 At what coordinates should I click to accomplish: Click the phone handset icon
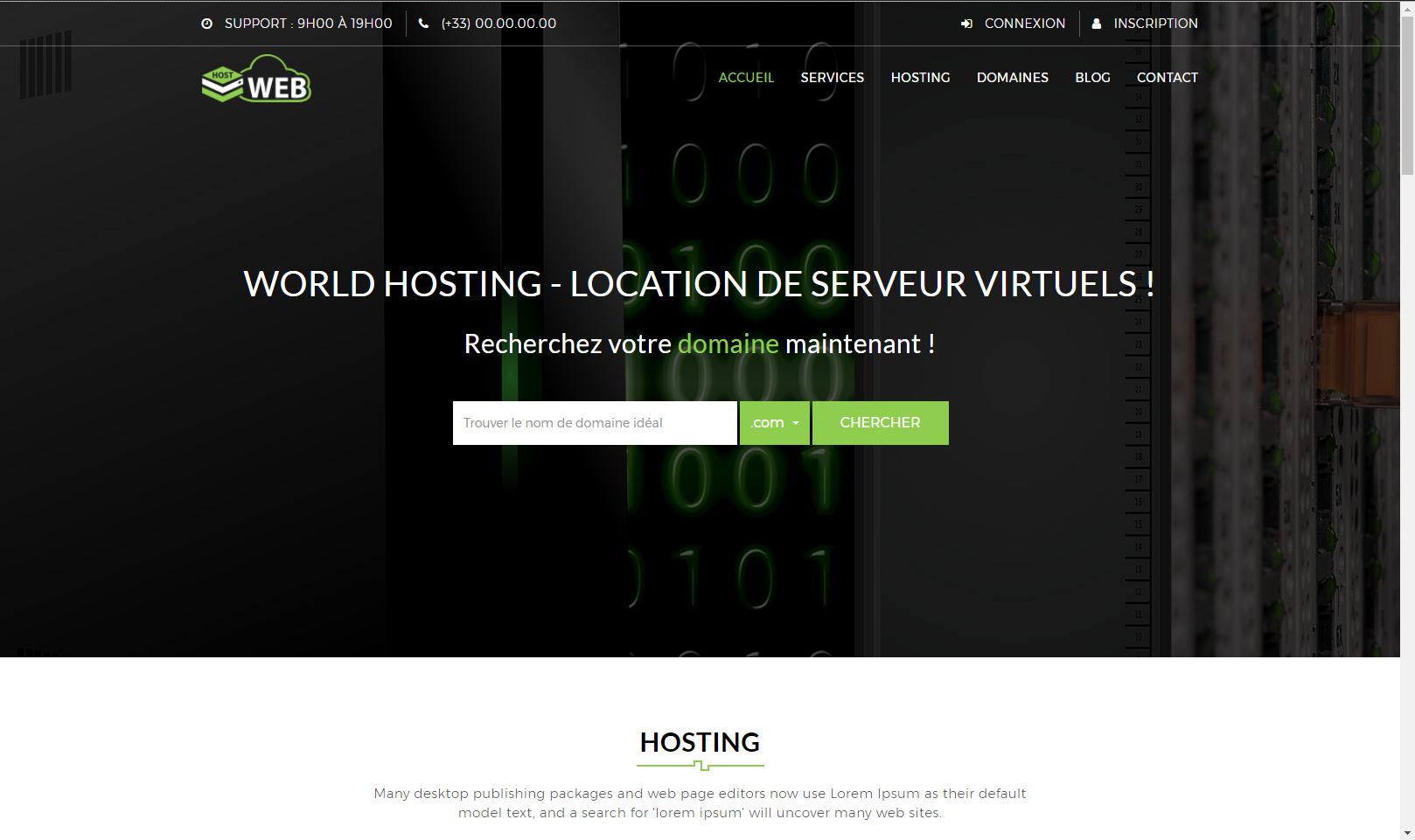423,24
